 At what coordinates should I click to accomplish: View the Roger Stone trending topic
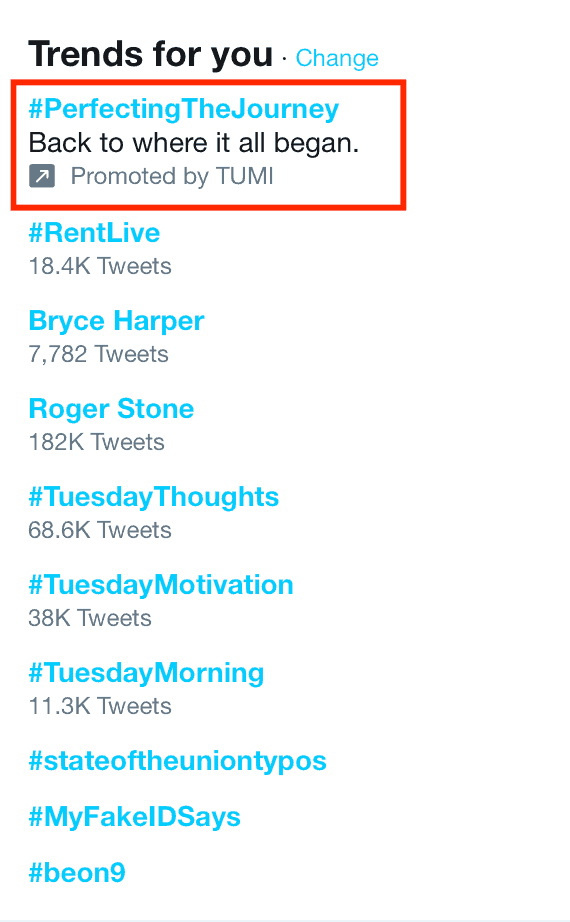tap(111, 409)
